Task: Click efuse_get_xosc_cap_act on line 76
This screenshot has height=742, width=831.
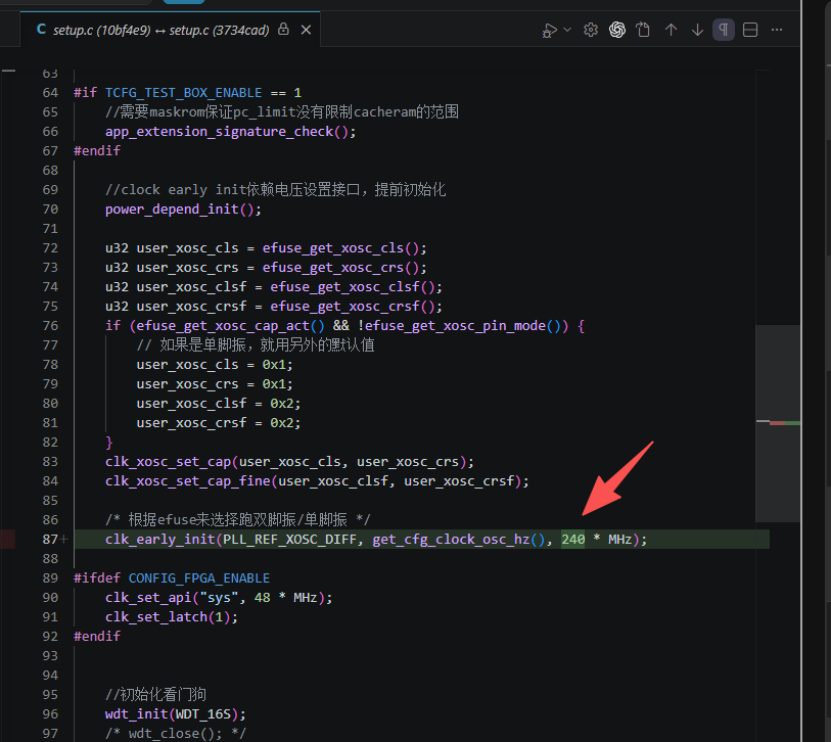Action: pos(223,326)
